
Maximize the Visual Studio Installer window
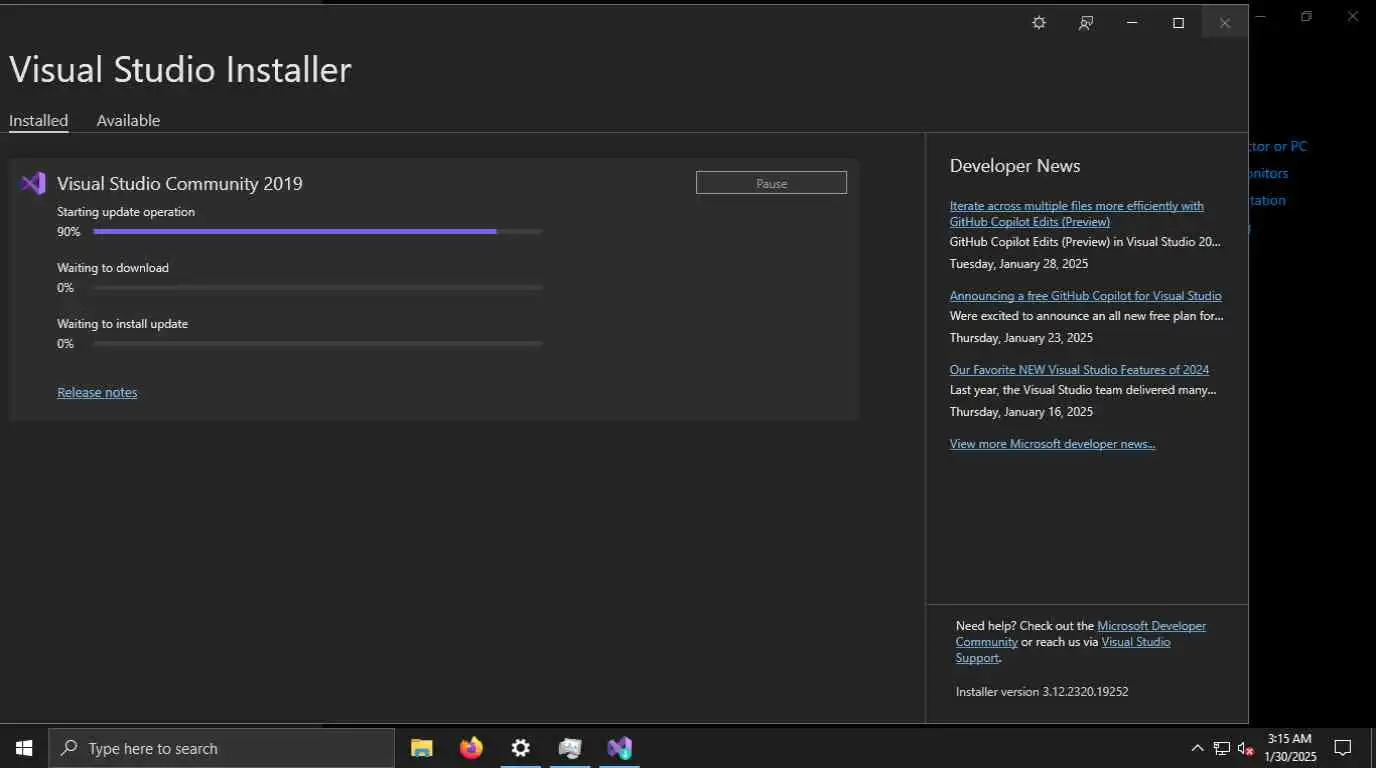(1178, 23)
